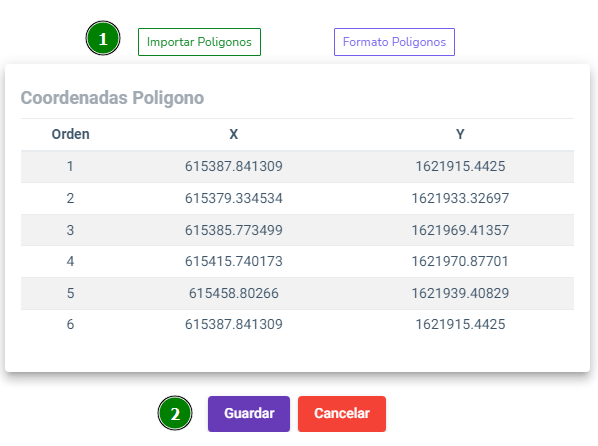598x446 pixels.
Task: Click the Coordenadas Poligono heading
Action: pyautogui.click(x=112, y=98)
